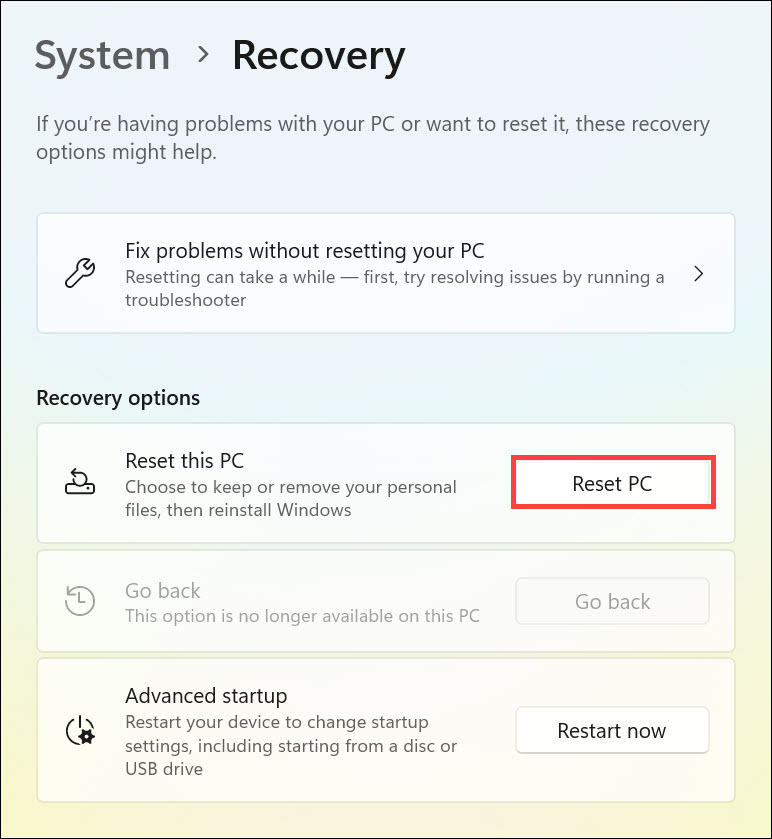This screenshot has width=772, height=839.
Task: Click the startup settings description text
Action: pyautogui.click(x=291, y=745)
